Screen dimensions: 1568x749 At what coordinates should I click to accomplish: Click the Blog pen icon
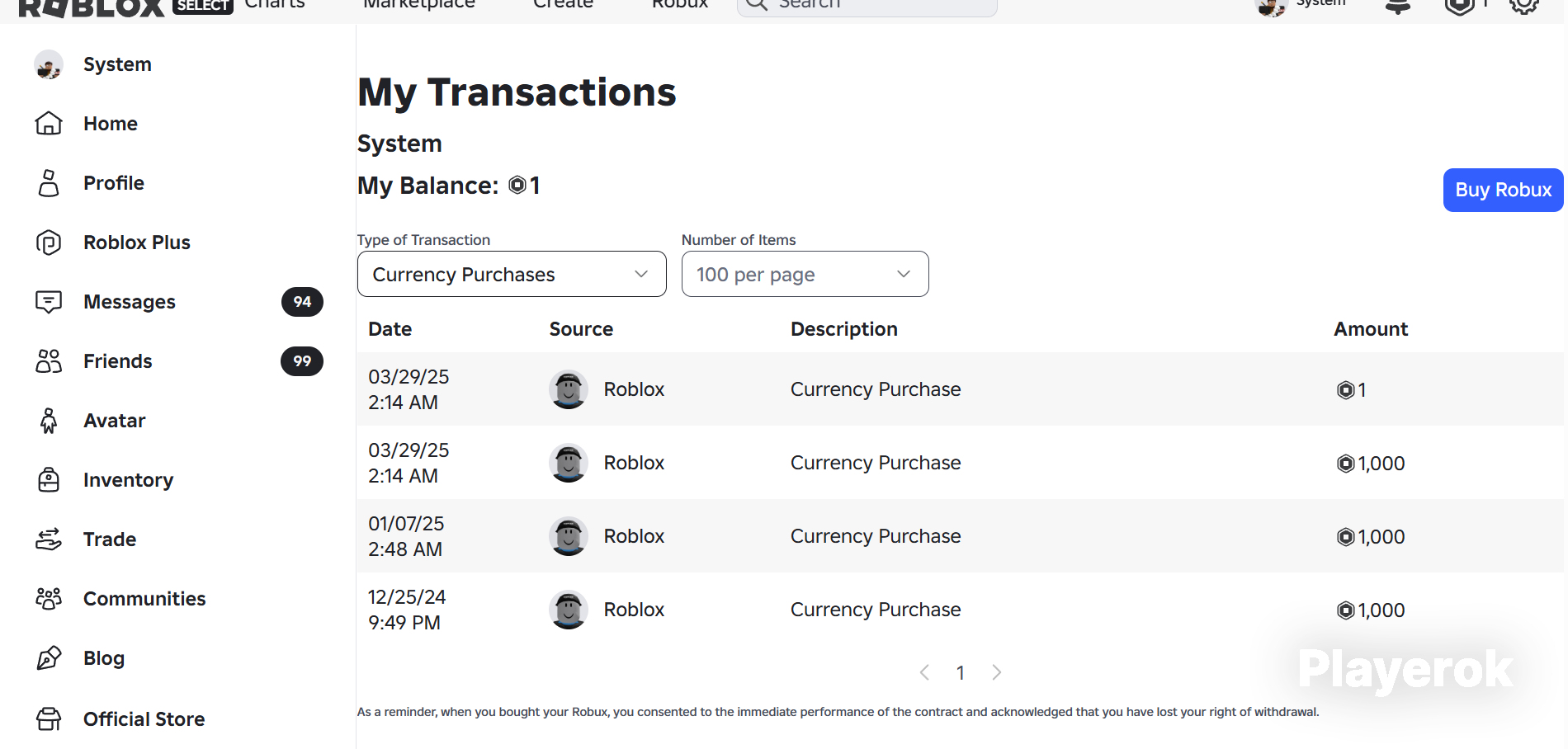coord(49,658)
